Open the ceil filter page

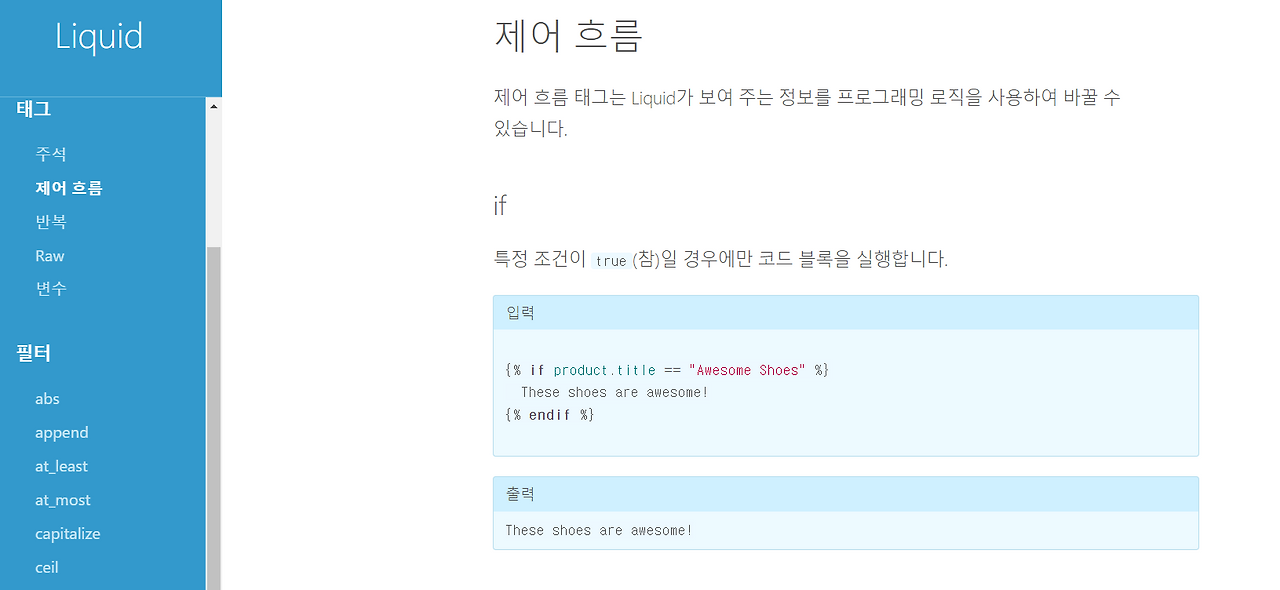coord(46,567)
